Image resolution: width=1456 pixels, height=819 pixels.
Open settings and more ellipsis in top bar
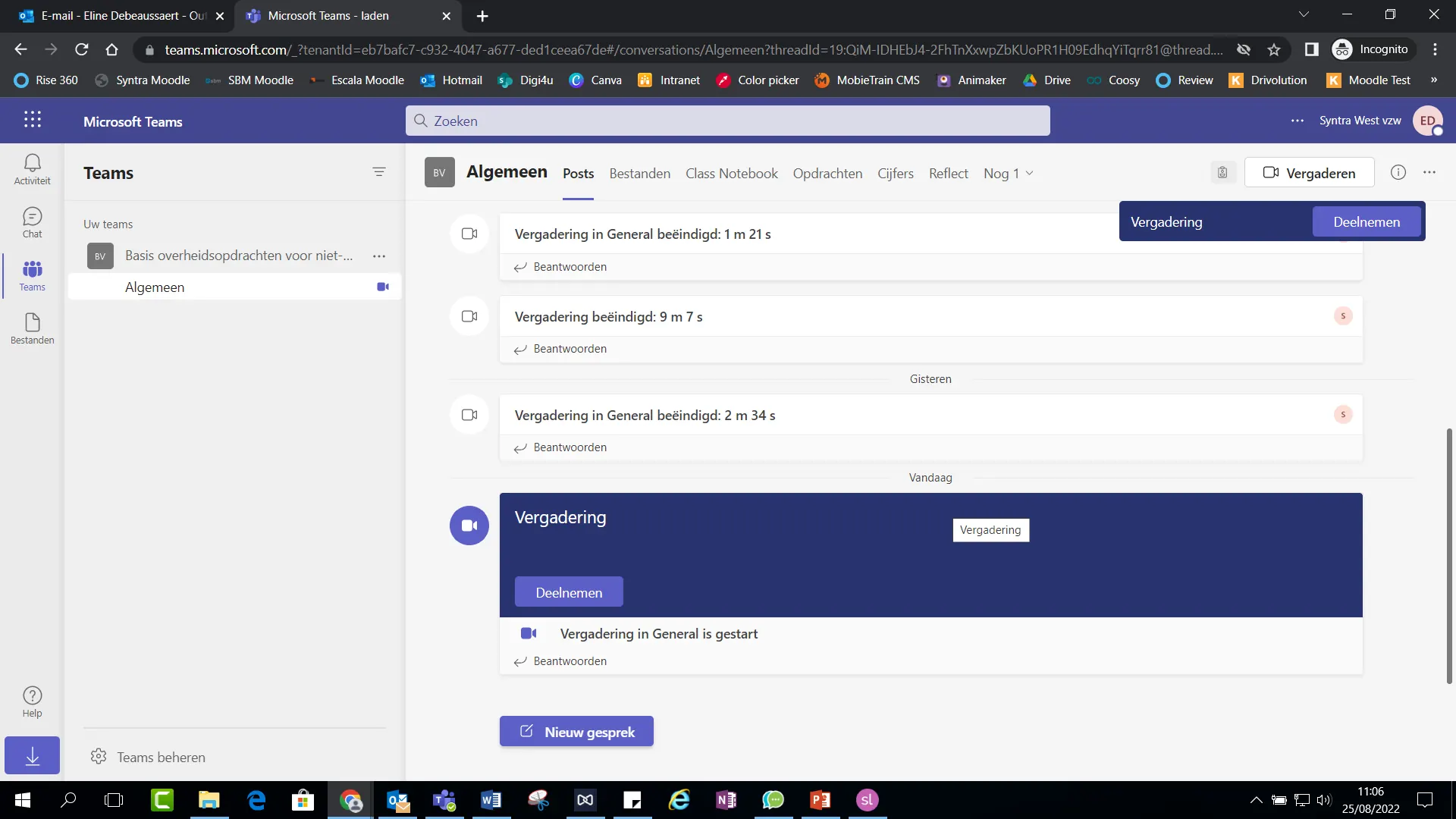click(x=1298, y=121)
